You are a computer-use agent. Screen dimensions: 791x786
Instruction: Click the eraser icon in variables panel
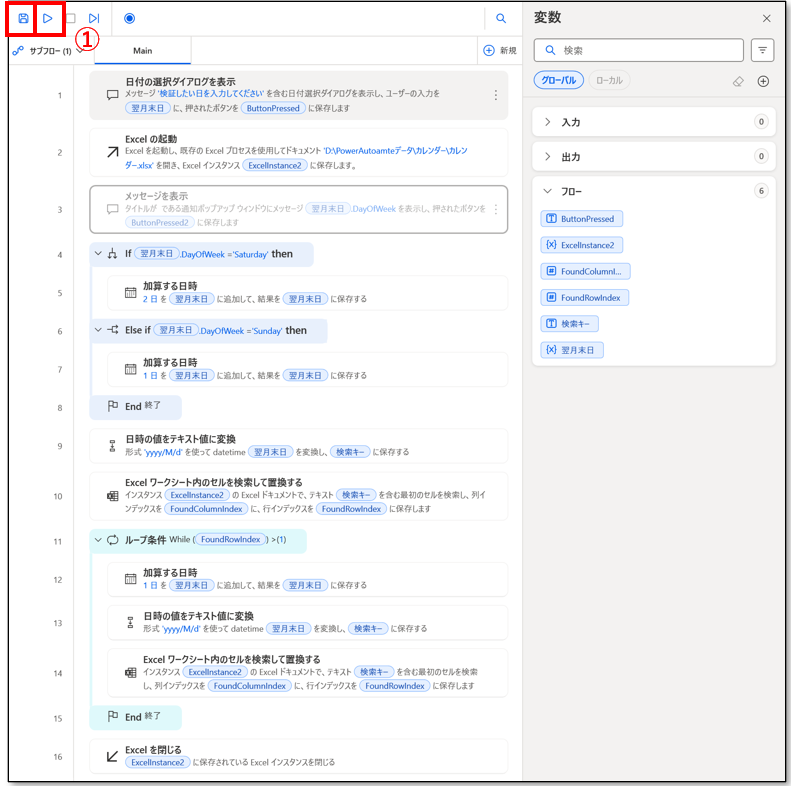tap(738, 81)
